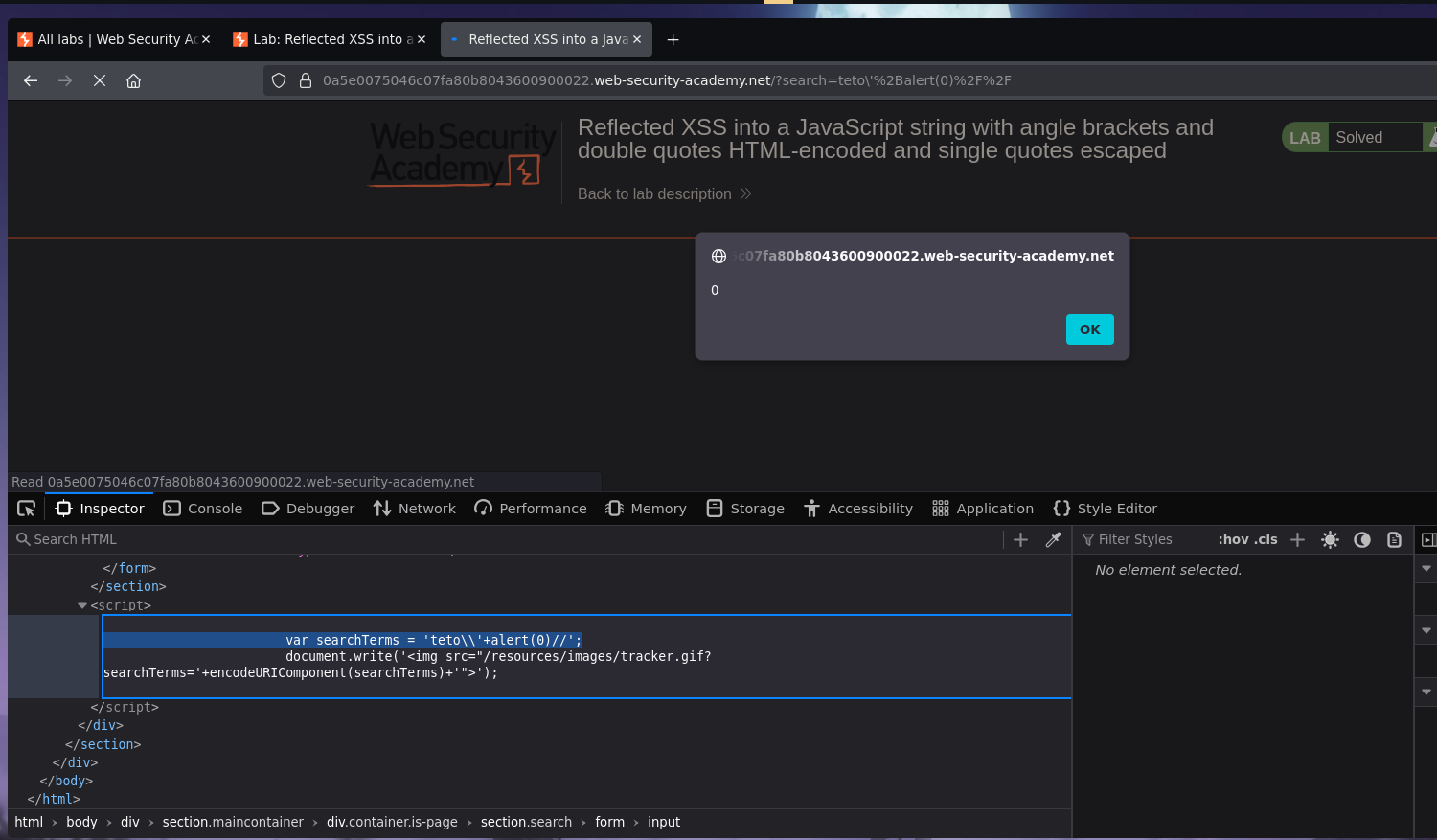Select input in the breadcrumb trail

[x=664, y=822]
